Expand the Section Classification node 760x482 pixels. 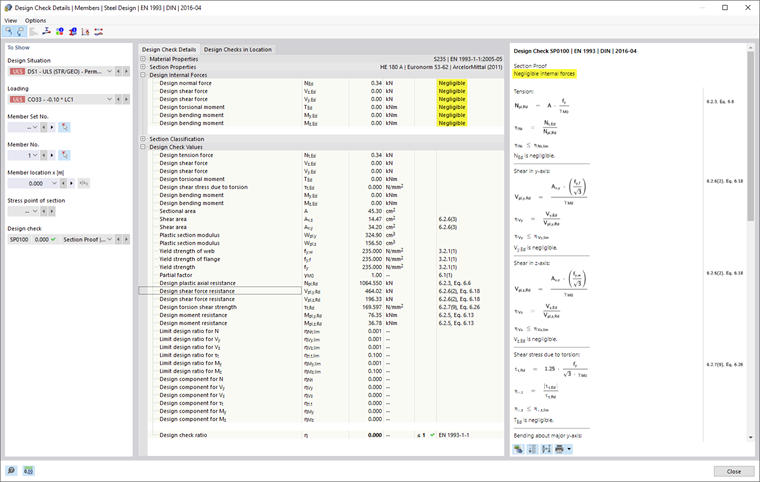click(143, 139)
